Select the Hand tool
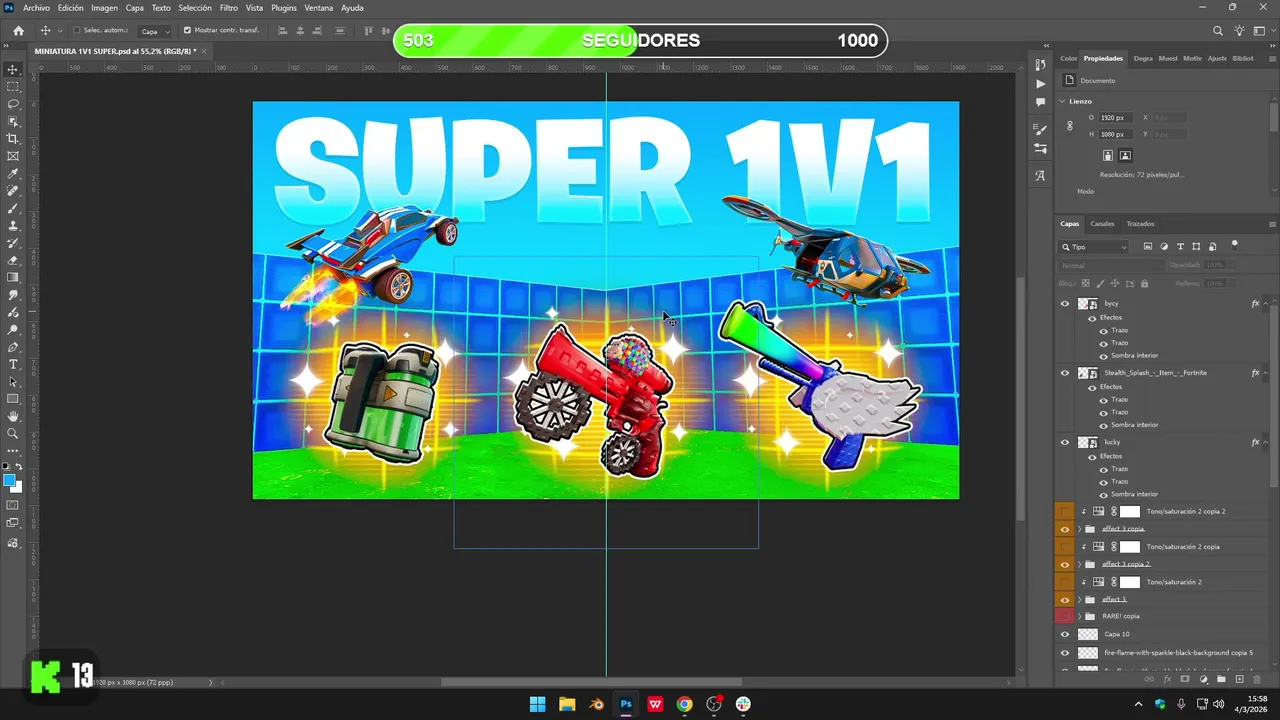This screenshot has height=720, width=1280. 13,416
